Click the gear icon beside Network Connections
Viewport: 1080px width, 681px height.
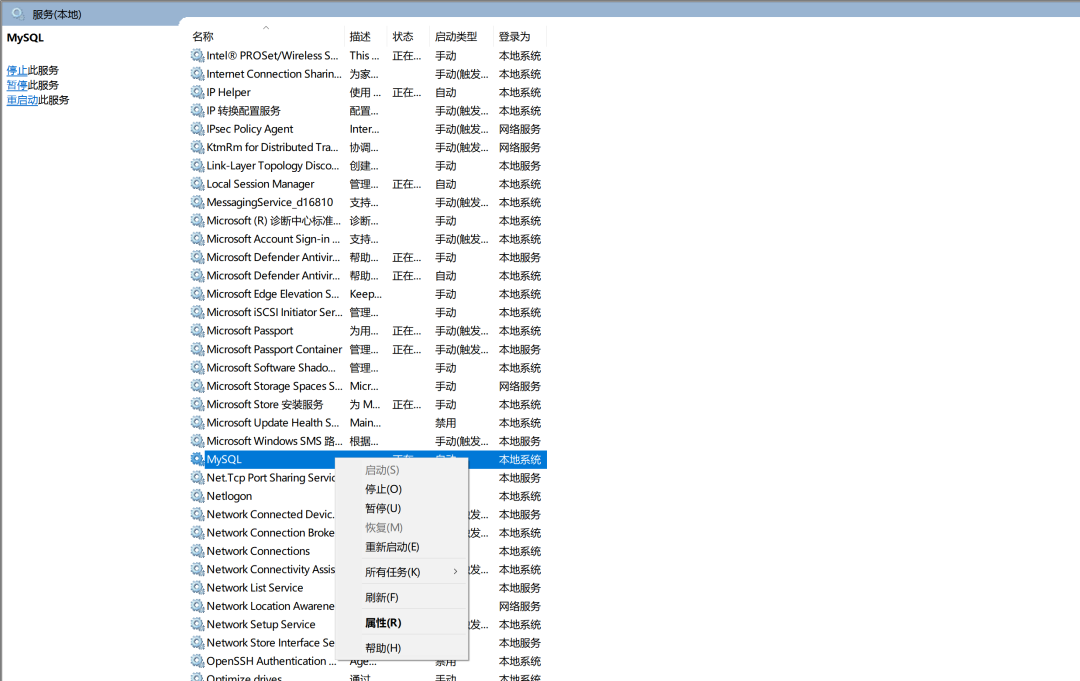(197, 551)
